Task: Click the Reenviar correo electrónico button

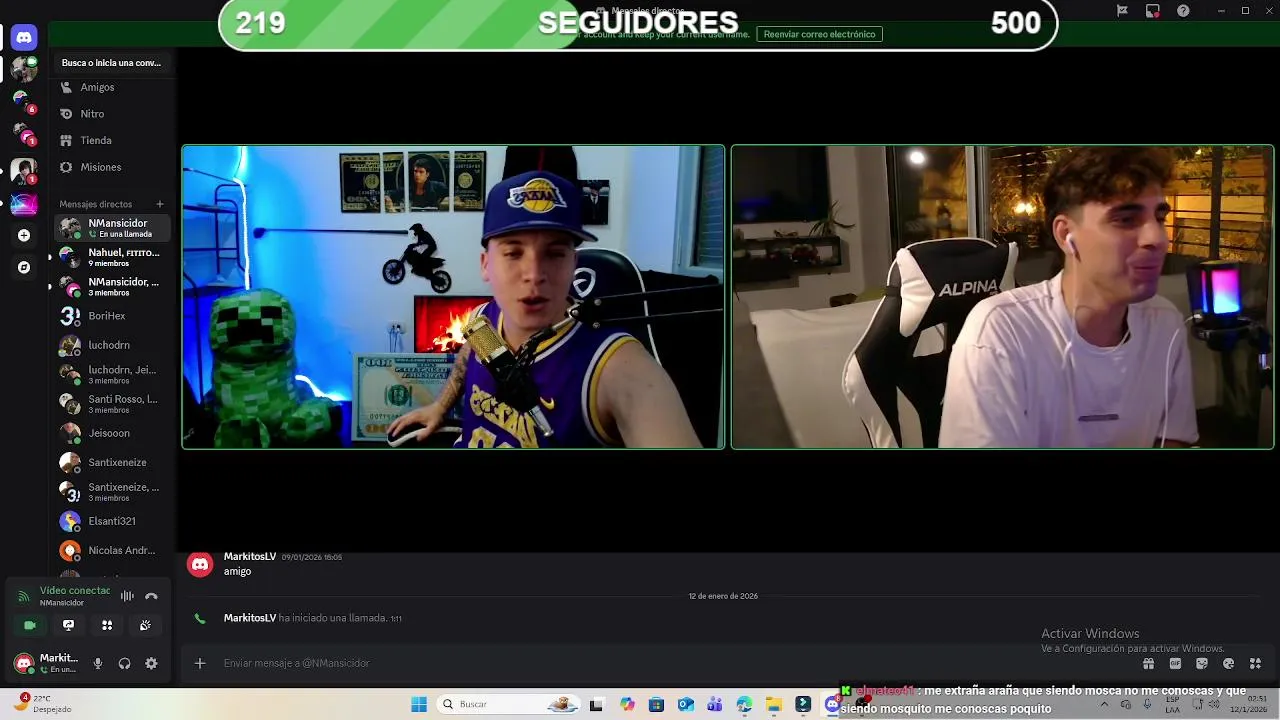Action: tap(819, 34)
